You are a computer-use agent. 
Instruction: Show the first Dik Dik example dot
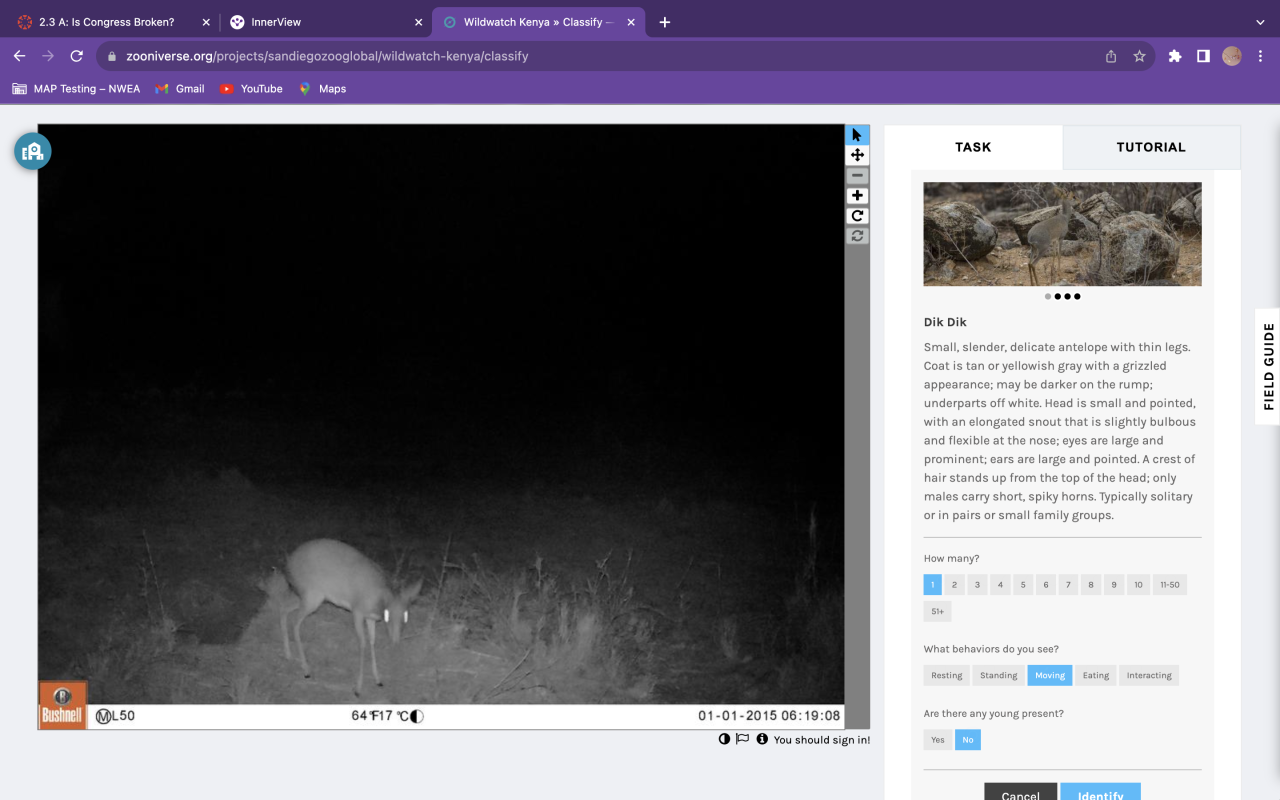[1047, 296]
